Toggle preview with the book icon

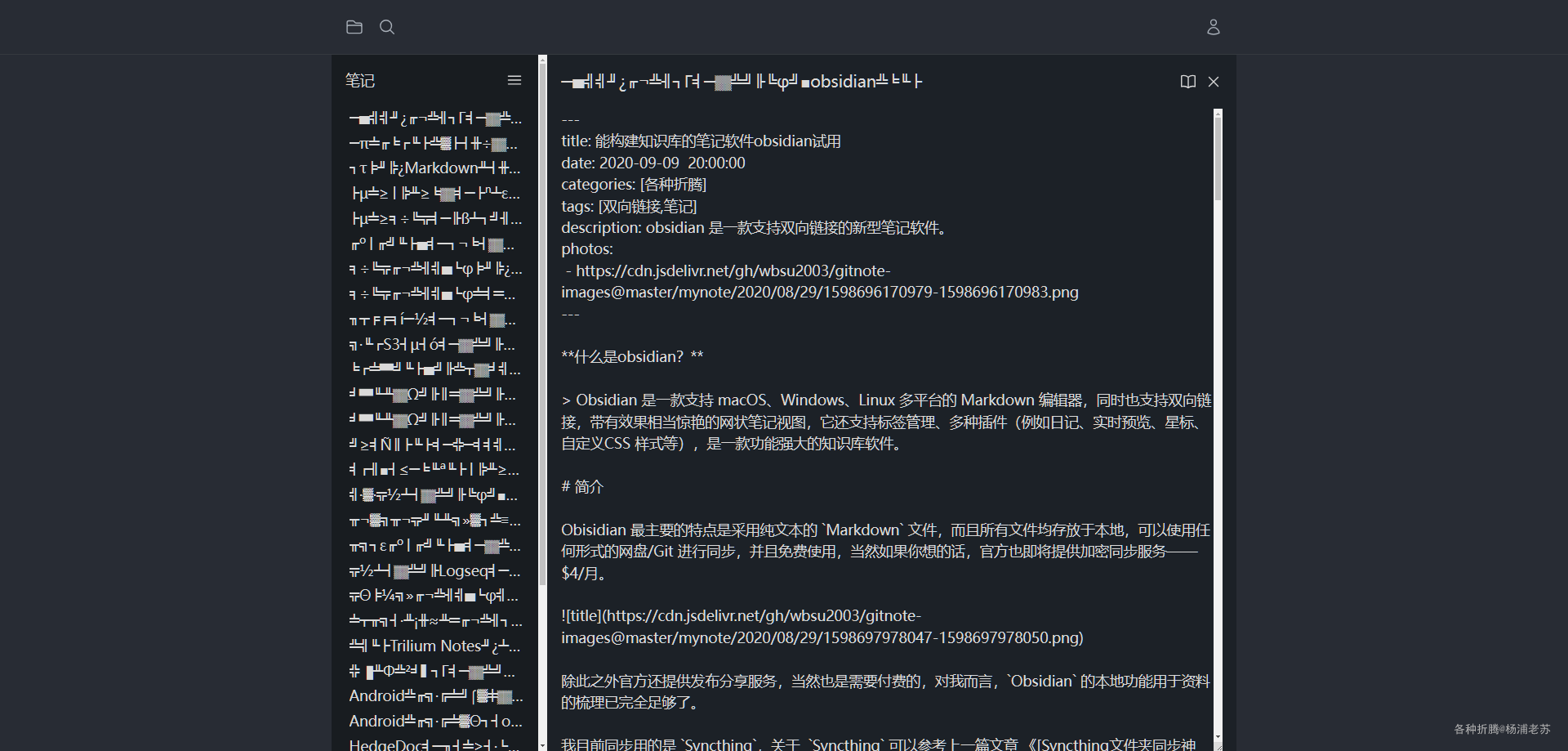[x=1188, y=82]
